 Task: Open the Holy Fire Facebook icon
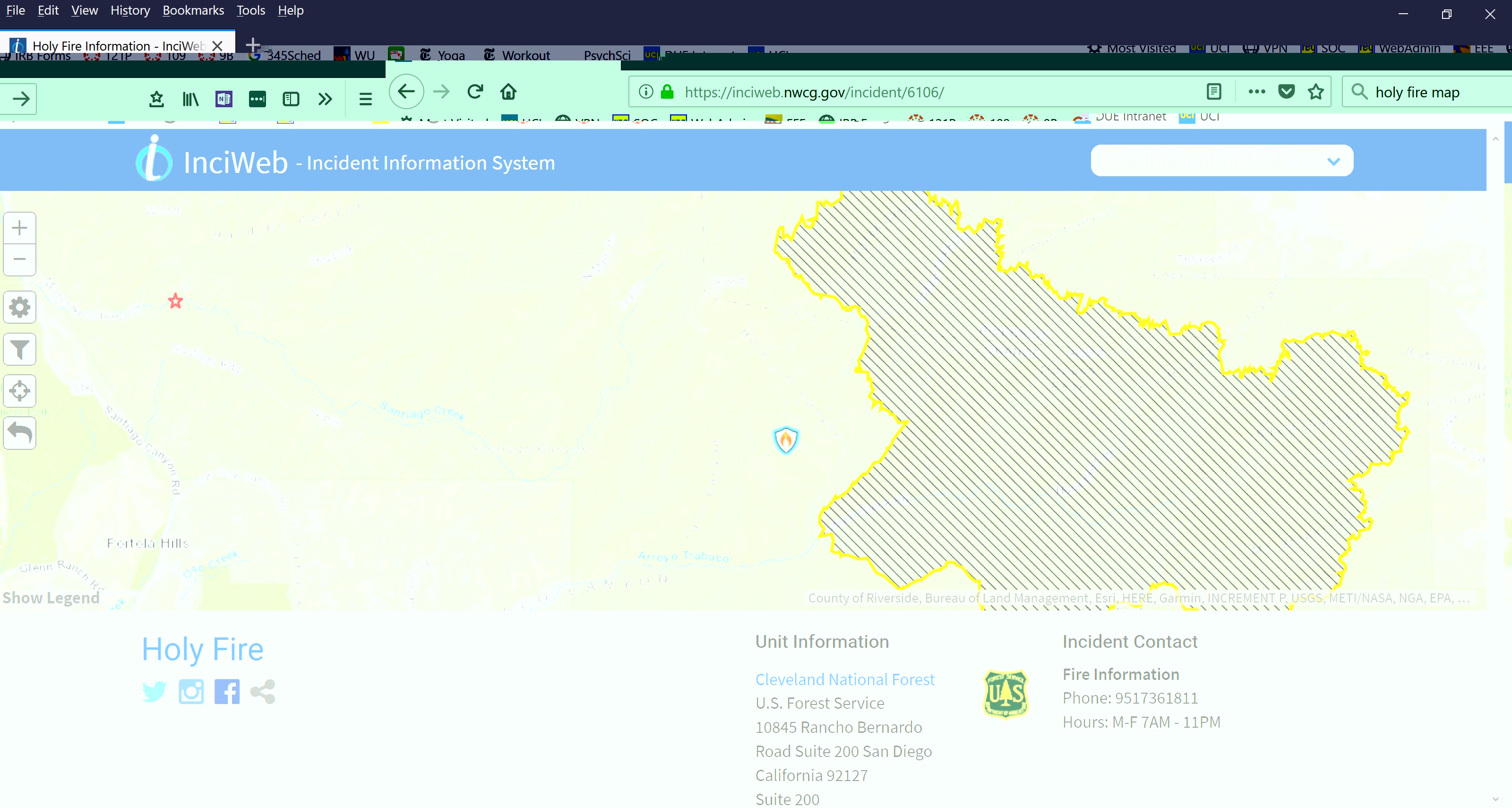[x=227, y=692]
